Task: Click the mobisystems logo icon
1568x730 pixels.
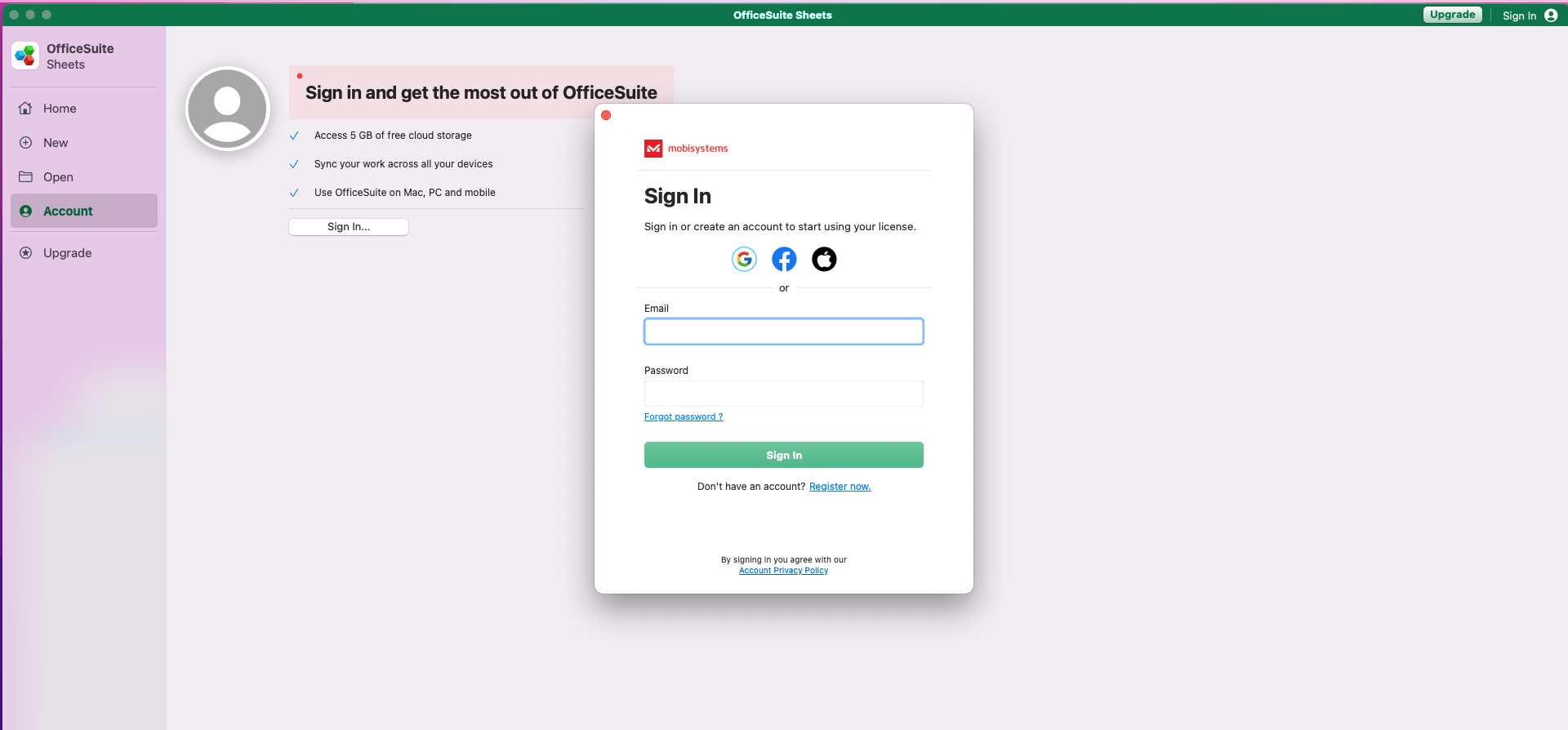Action: pos(653,149)
